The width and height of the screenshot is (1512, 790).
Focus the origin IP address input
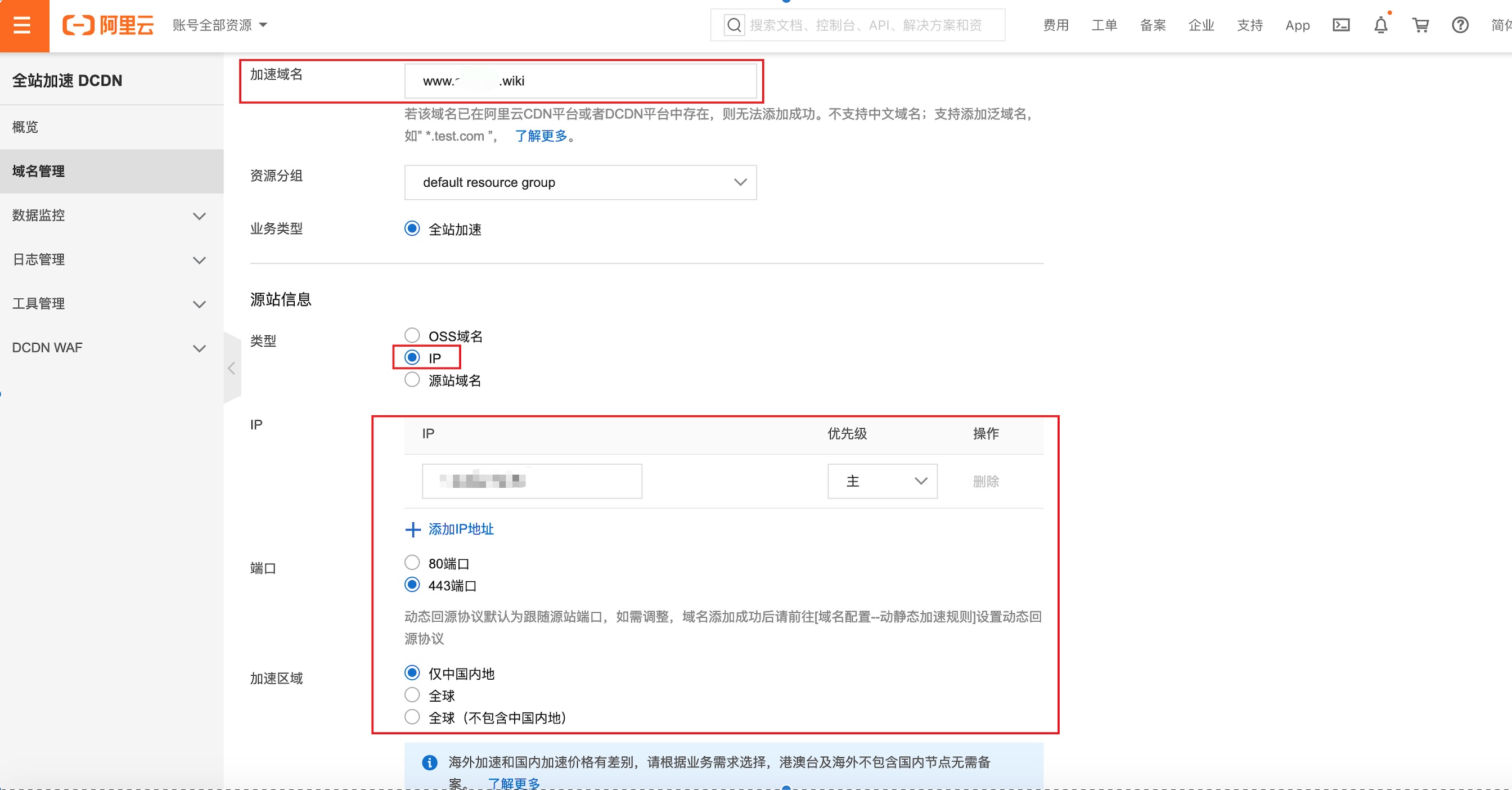point(532,481)
